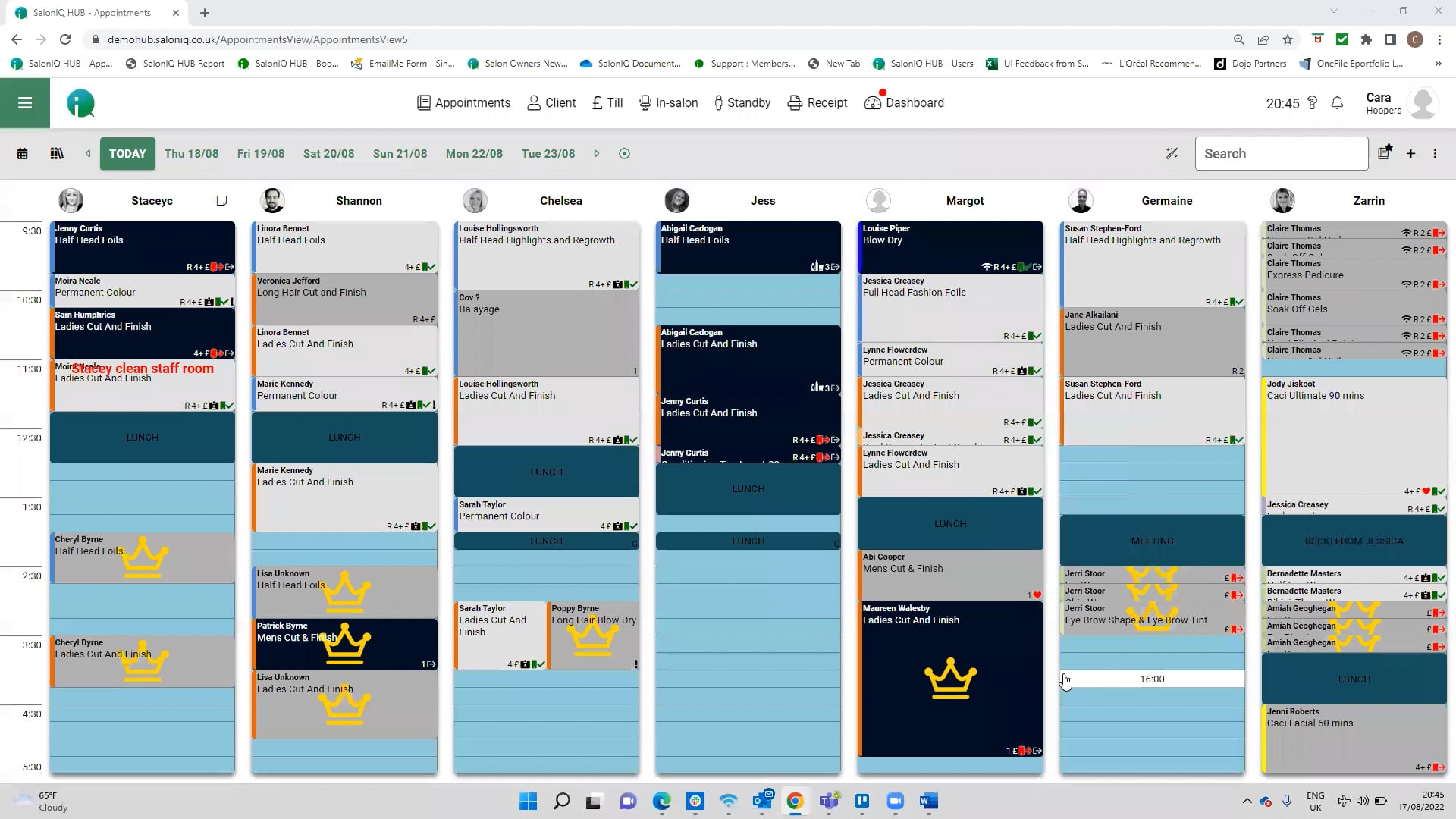Open Jenny Curtis Half Head Foils appointment
The height and width of the screenshot is (819, 1456).
[x=143, y=247]
